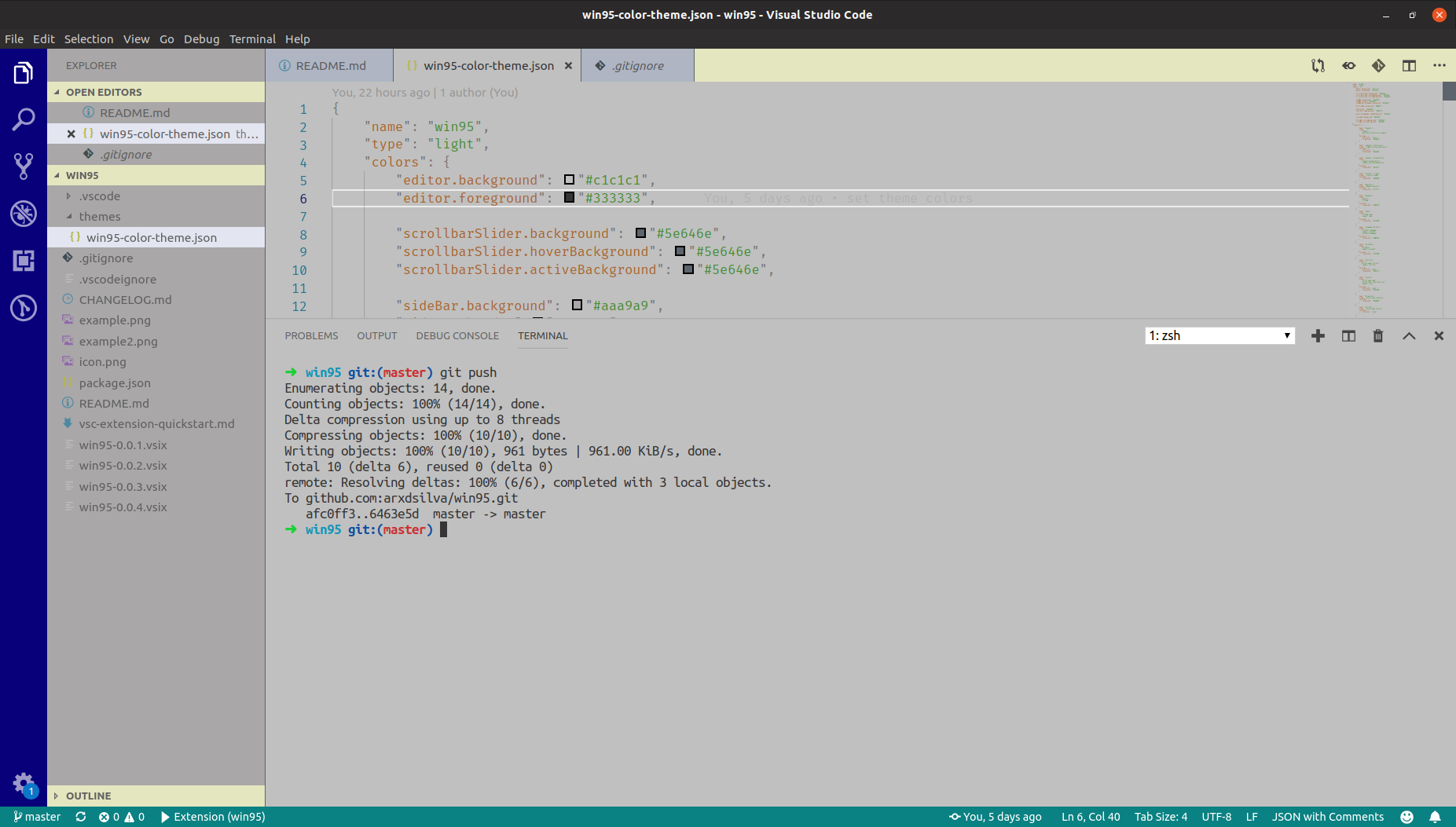Click Ln 6, Col 40 cursor position
Image resolution: width=1456 pixels, height=827 pixels.
coord(1091,817)
